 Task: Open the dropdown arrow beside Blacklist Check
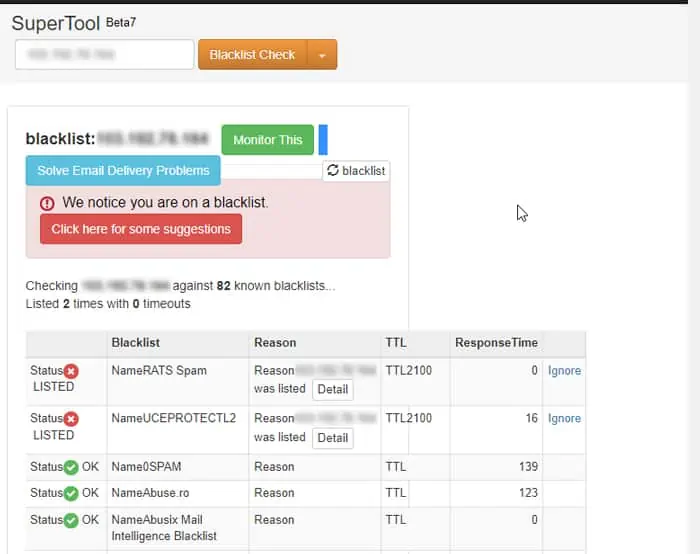pos(322,54)
